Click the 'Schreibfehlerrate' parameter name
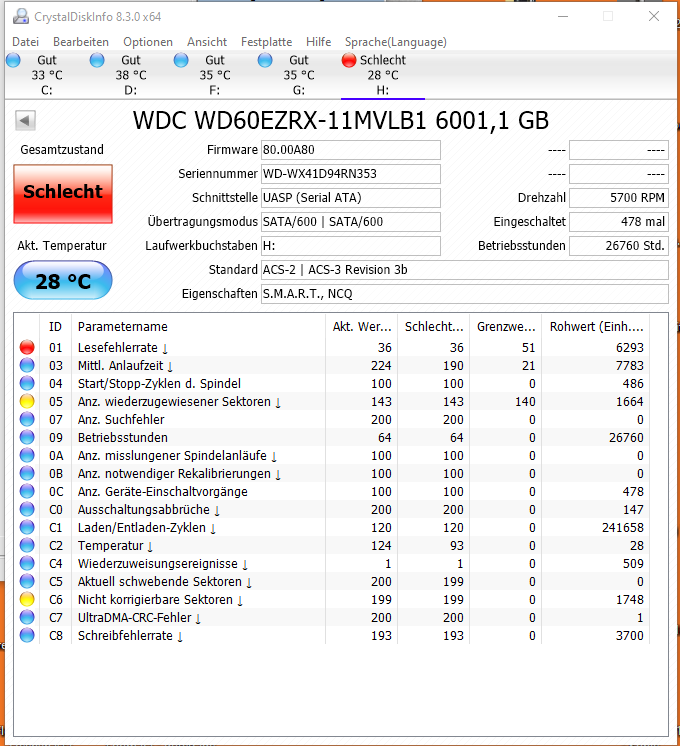Screen dimensions: 680x746 (125, 636)
